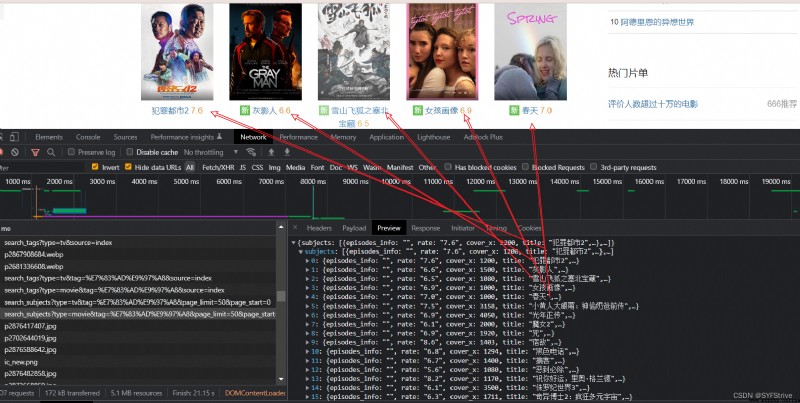
Task: Toggle the device toolbar icon
Action: (x=14, y=137)
